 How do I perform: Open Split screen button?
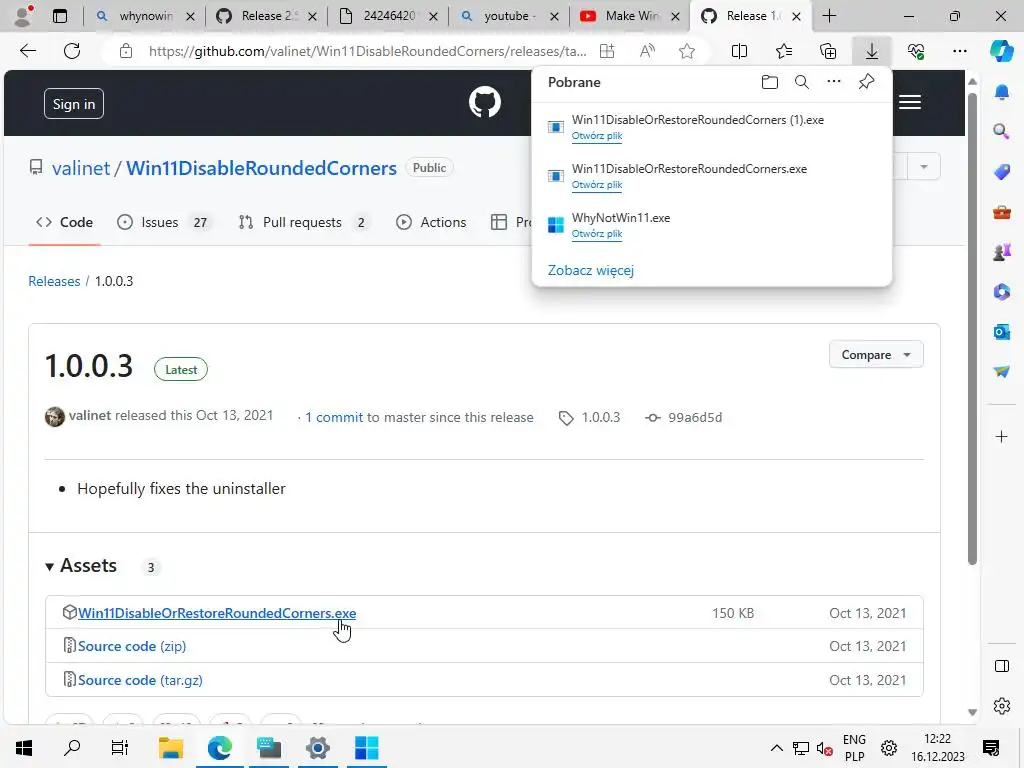pyautogui.click(x=739, y=51)
